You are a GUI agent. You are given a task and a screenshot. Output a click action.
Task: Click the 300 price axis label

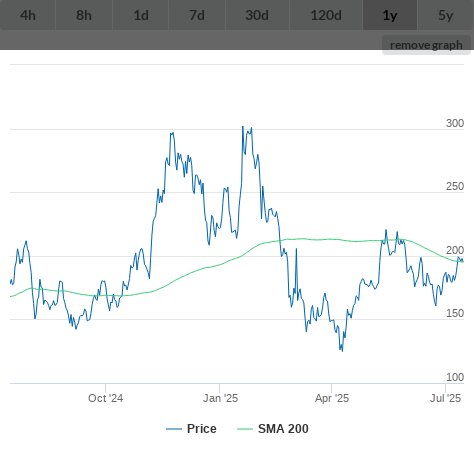[455, 123]
